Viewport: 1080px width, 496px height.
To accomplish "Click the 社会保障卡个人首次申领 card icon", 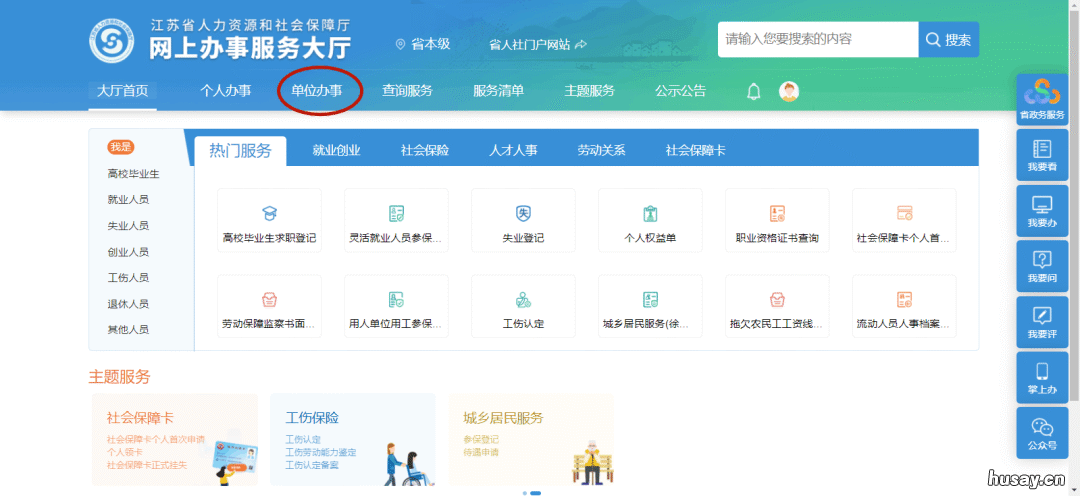I will pyautogui.click(x=904, y=213).
